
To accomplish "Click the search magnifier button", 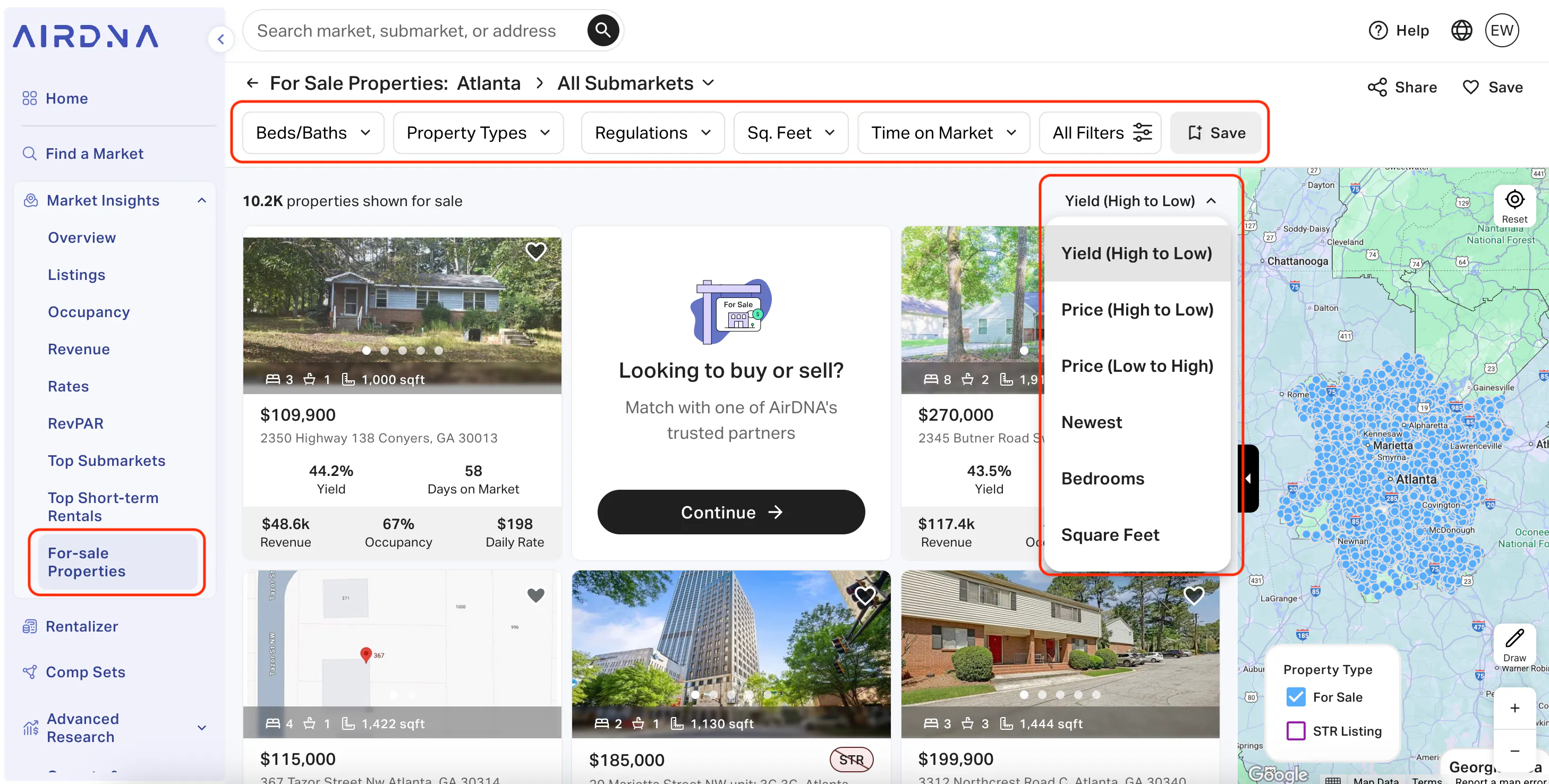I will click(602, 30).
